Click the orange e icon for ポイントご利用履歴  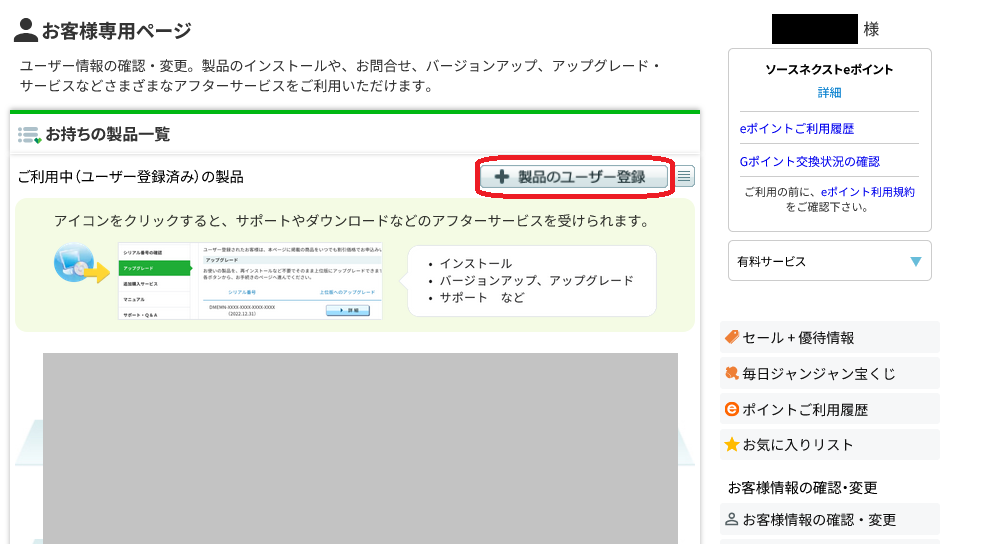click(731, 410)
